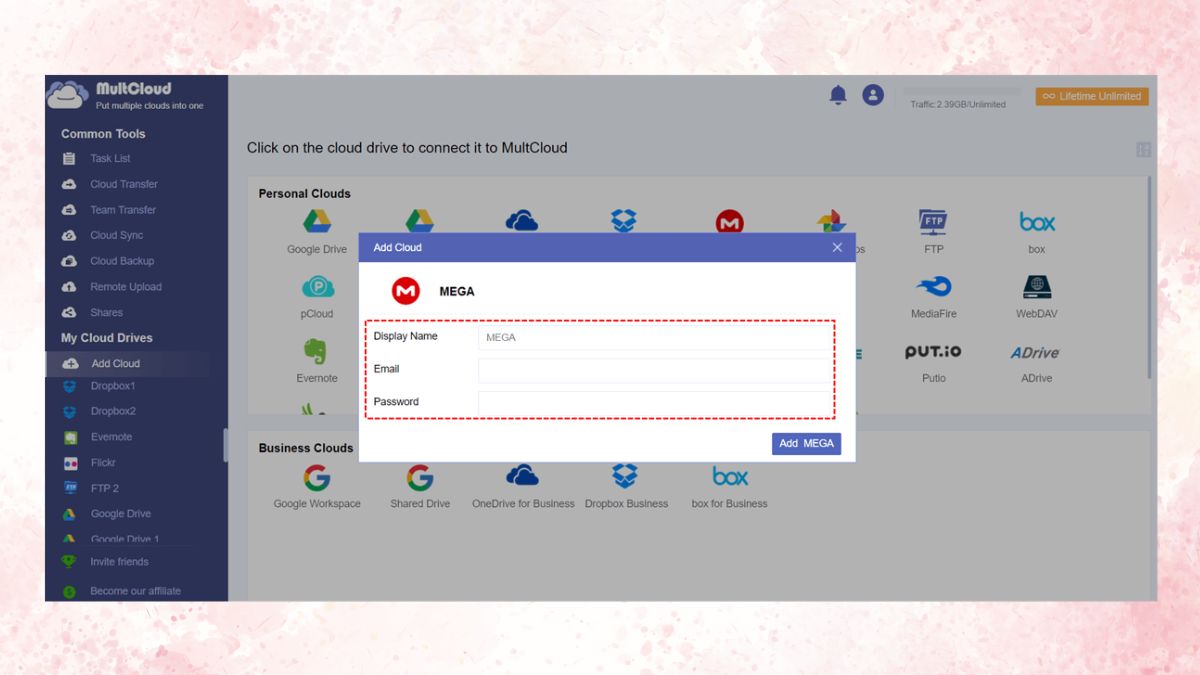Click the Display Name input field
The width and height of the screenshot is (1200, 675).
tap(654, 337)
